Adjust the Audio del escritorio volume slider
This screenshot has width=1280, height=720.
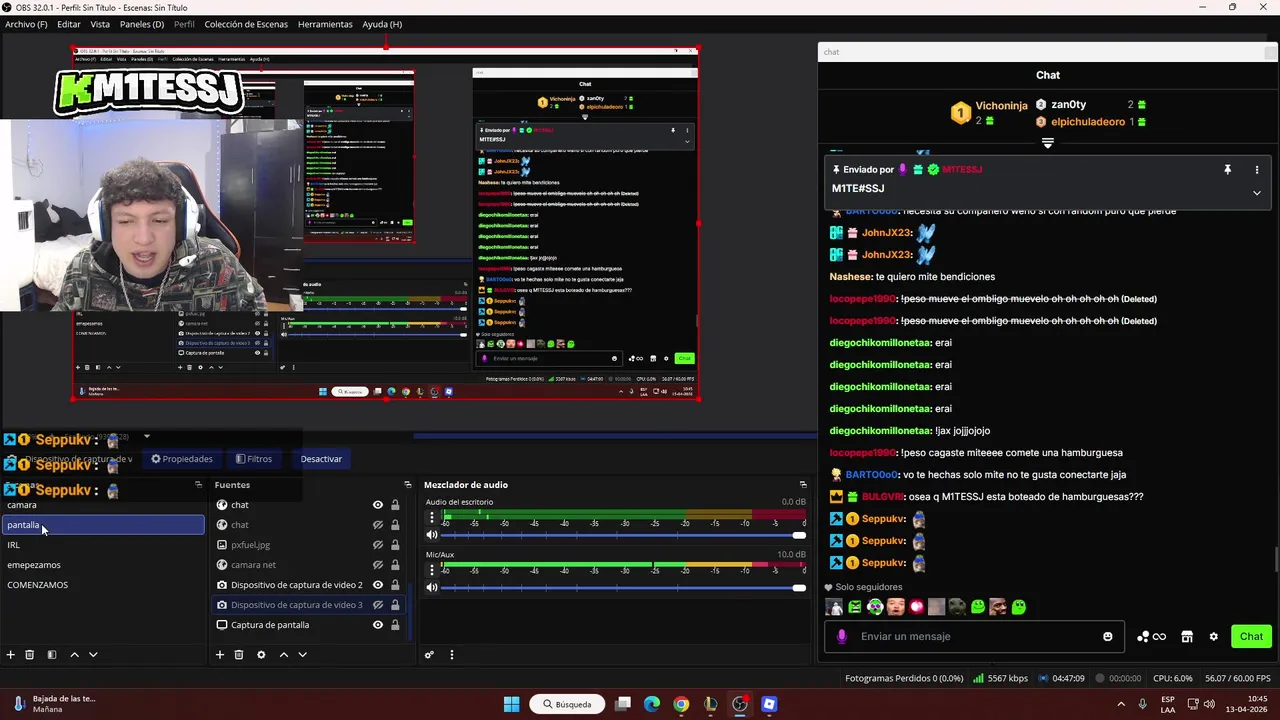[623, 535]
